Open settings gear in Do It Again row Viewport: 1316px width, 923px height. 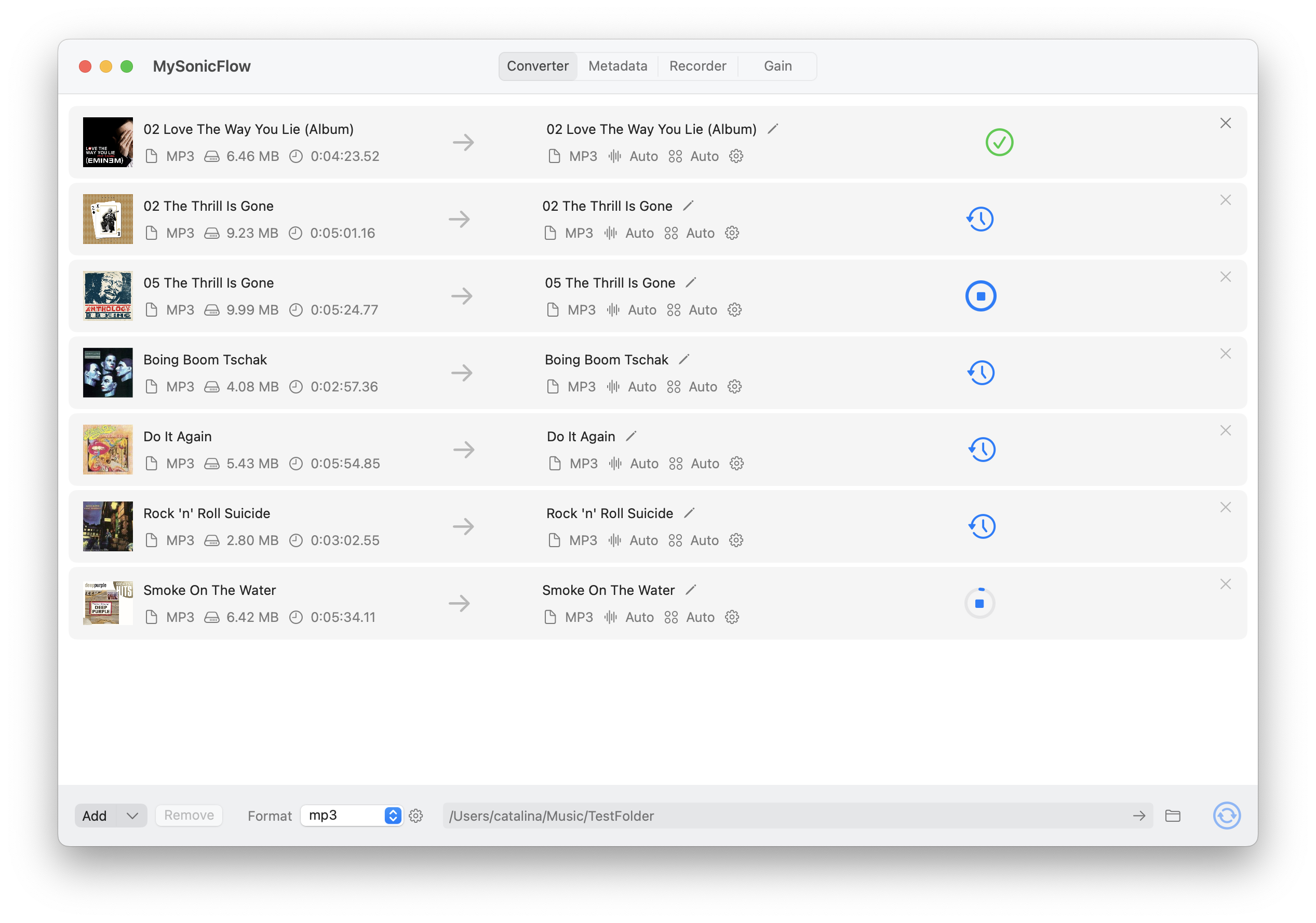coord(736,464)
